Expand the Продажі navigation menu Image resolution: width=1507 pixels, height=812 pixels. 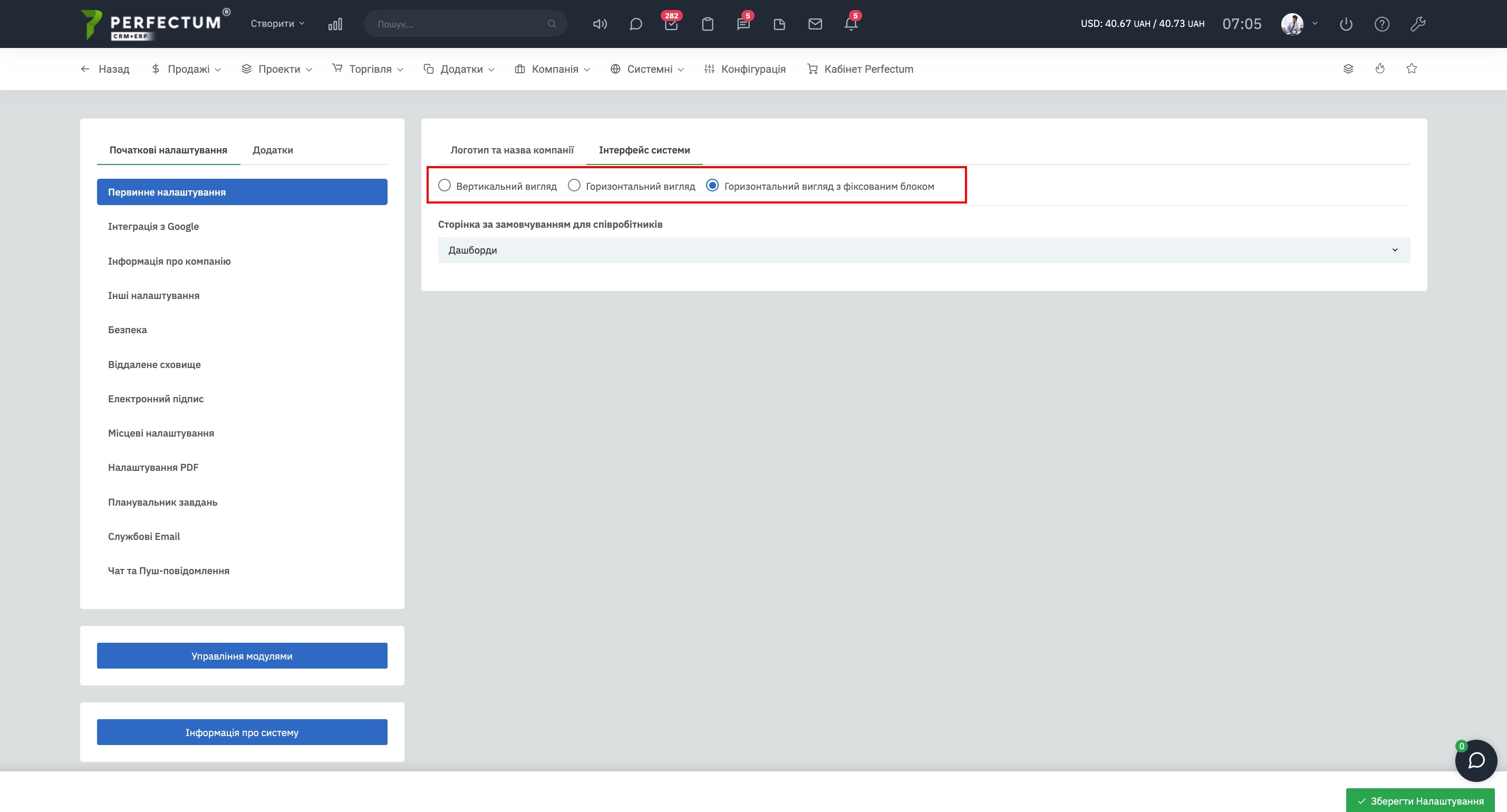click(x=187, y=69)
